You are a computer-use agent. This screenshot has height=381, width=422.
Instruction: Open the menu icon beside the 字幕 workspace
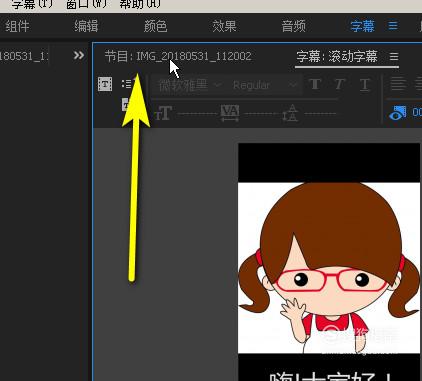tap(393, 26)
